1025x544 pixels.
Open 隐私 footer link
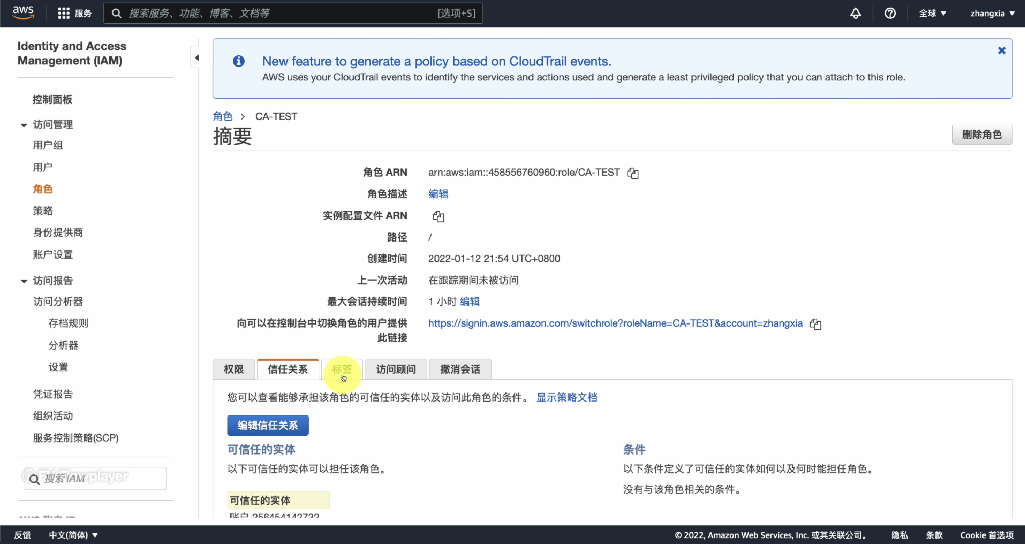point(899,535)
